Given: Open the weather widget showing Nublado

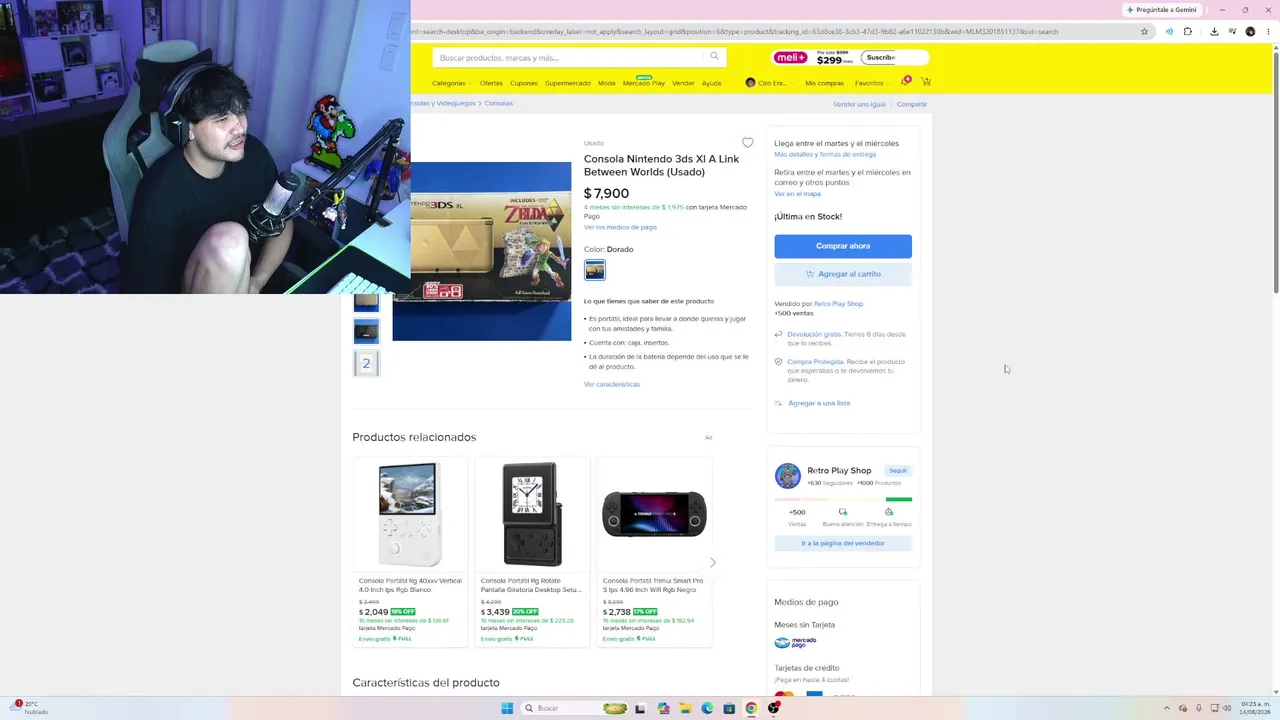Looking at the screenshot, I should point(30,708).
